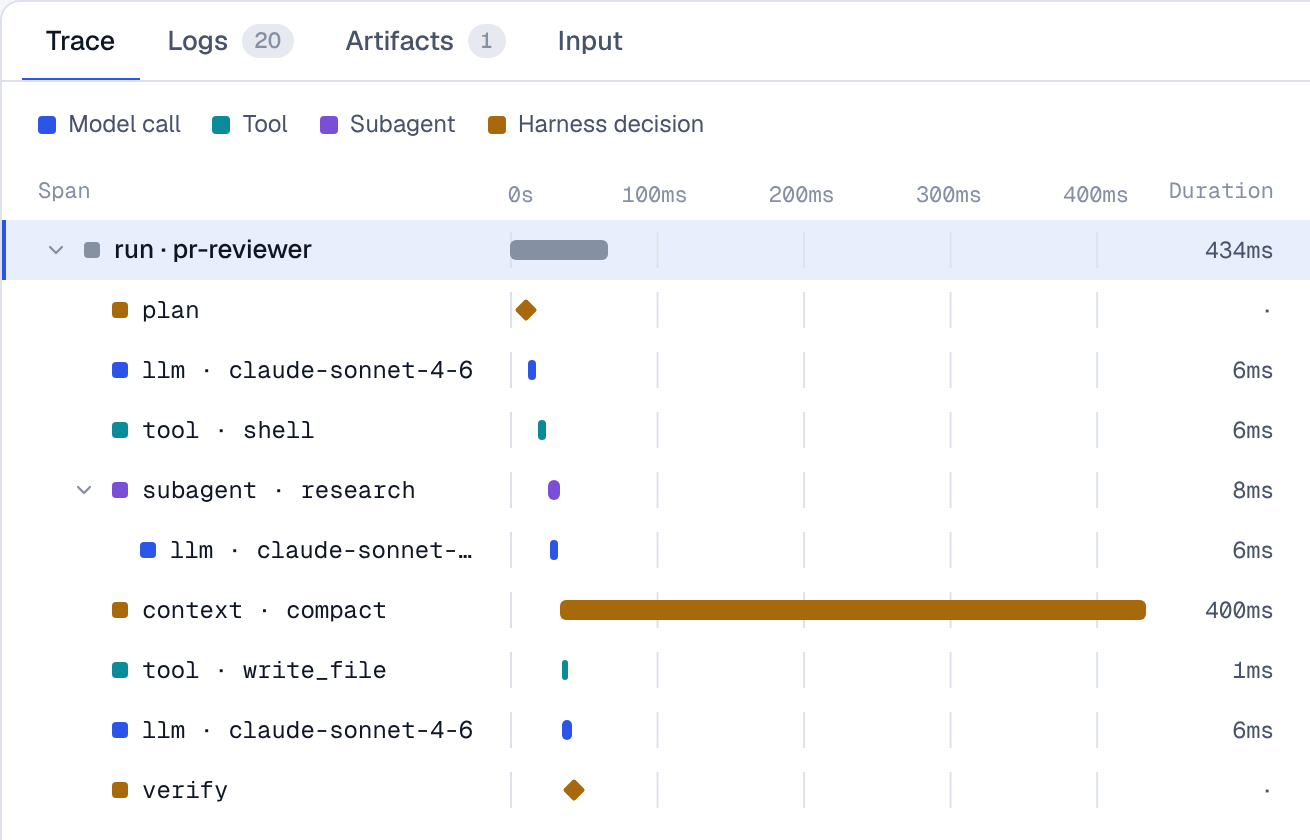This screenshot has width=1310, height=840.
Task: Click the blue Model call legend square
Action: [x=46, y=125]
